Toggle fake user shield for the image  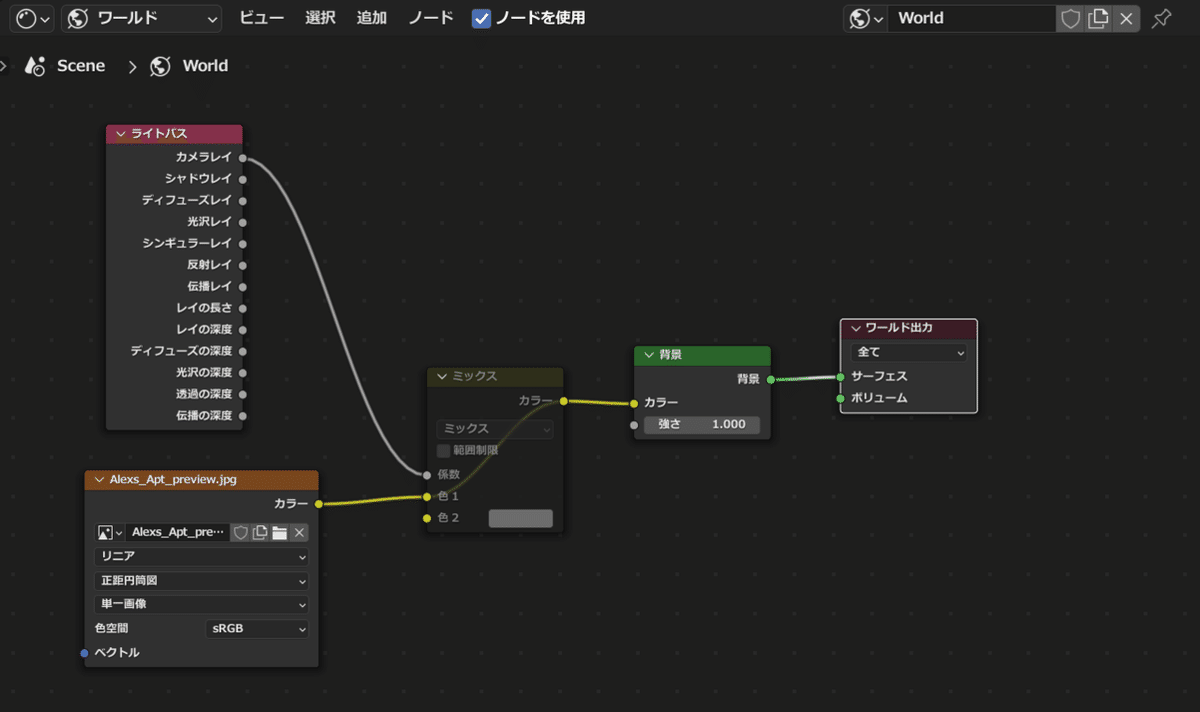coord(241,533)
